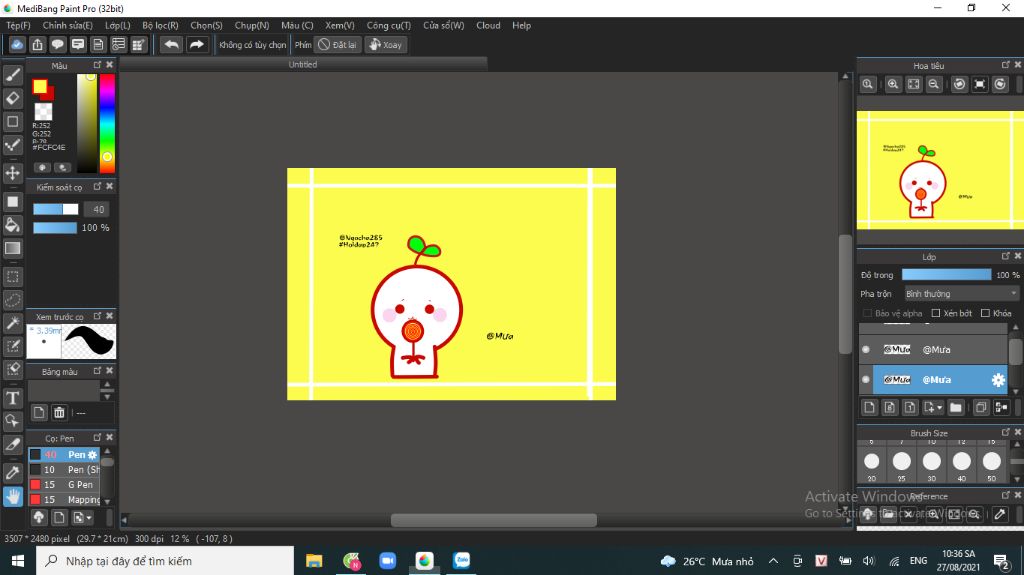Viewport: 1024px width, 575px height.
Task: Adjust the Độ trong opacity slider
Action: pyautogui.click(x=946, y=275)
